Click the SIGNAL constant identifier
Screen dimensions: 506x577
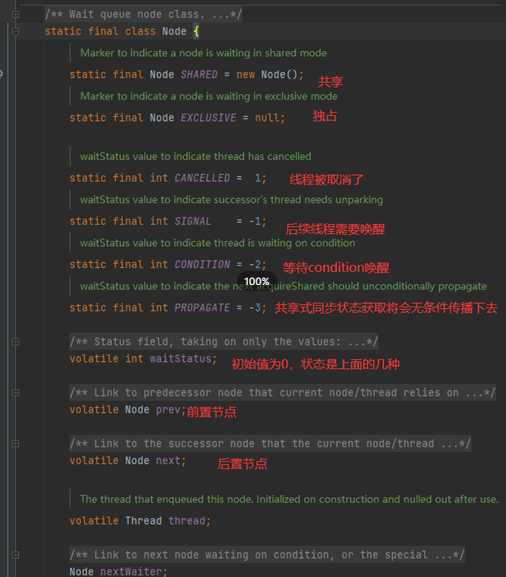pyautogui.click(x=192, y=221)
